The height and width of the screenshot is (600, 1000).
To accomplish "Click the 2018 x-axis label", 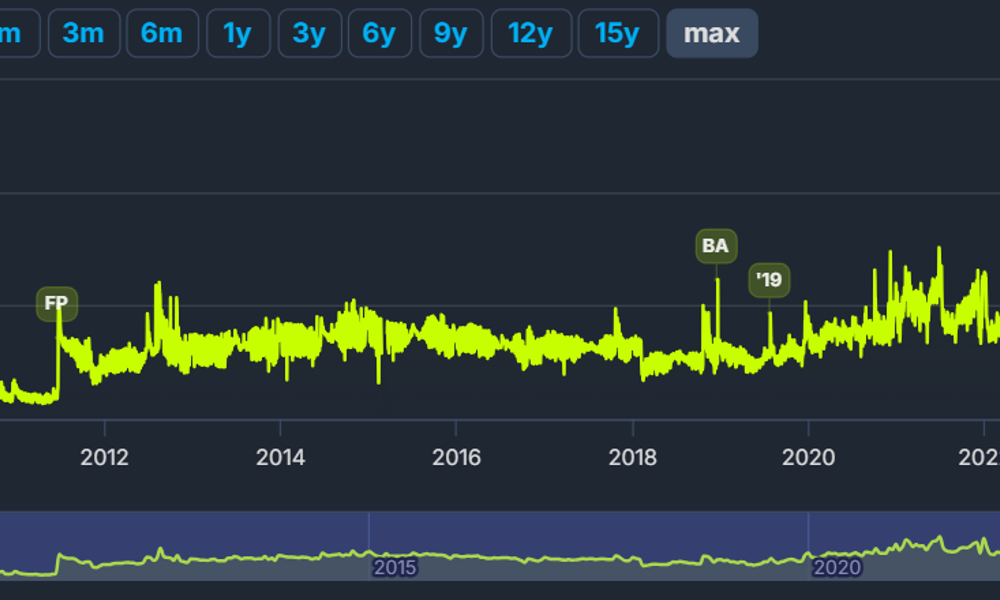I will click(x=632, y=458).
